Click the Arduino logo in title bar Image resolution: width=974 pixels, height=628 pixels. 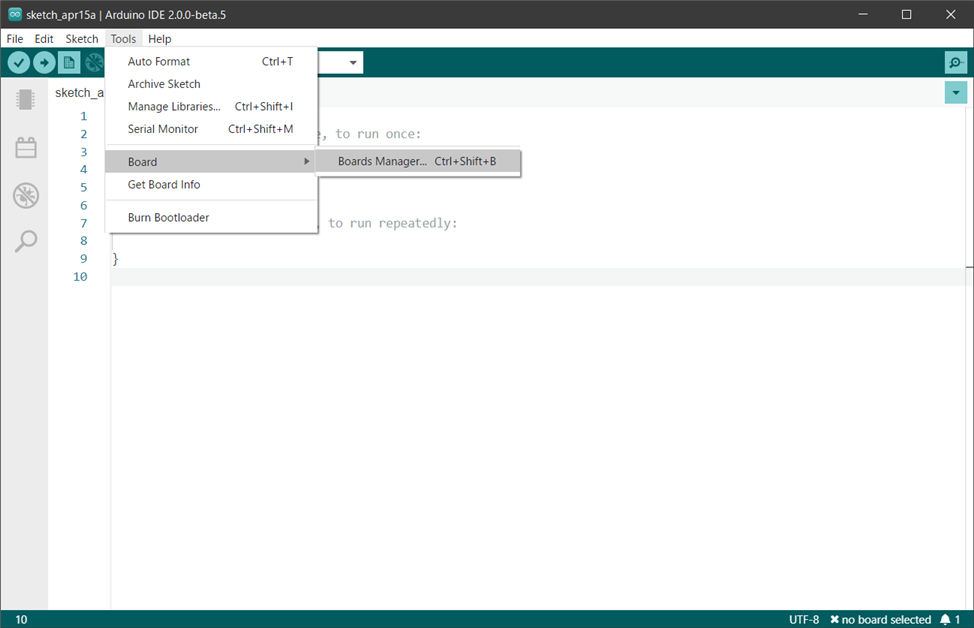[x=15, y=14]
